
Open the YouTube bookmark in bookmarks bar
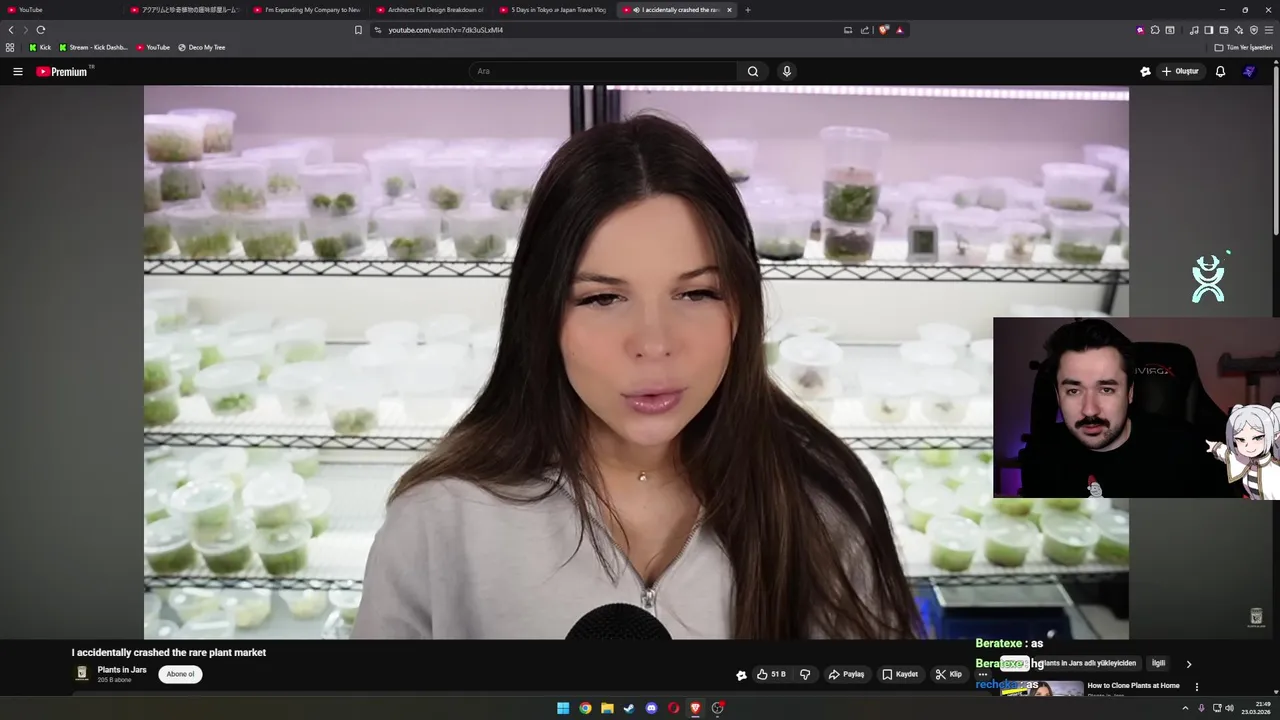click(153, 47)
